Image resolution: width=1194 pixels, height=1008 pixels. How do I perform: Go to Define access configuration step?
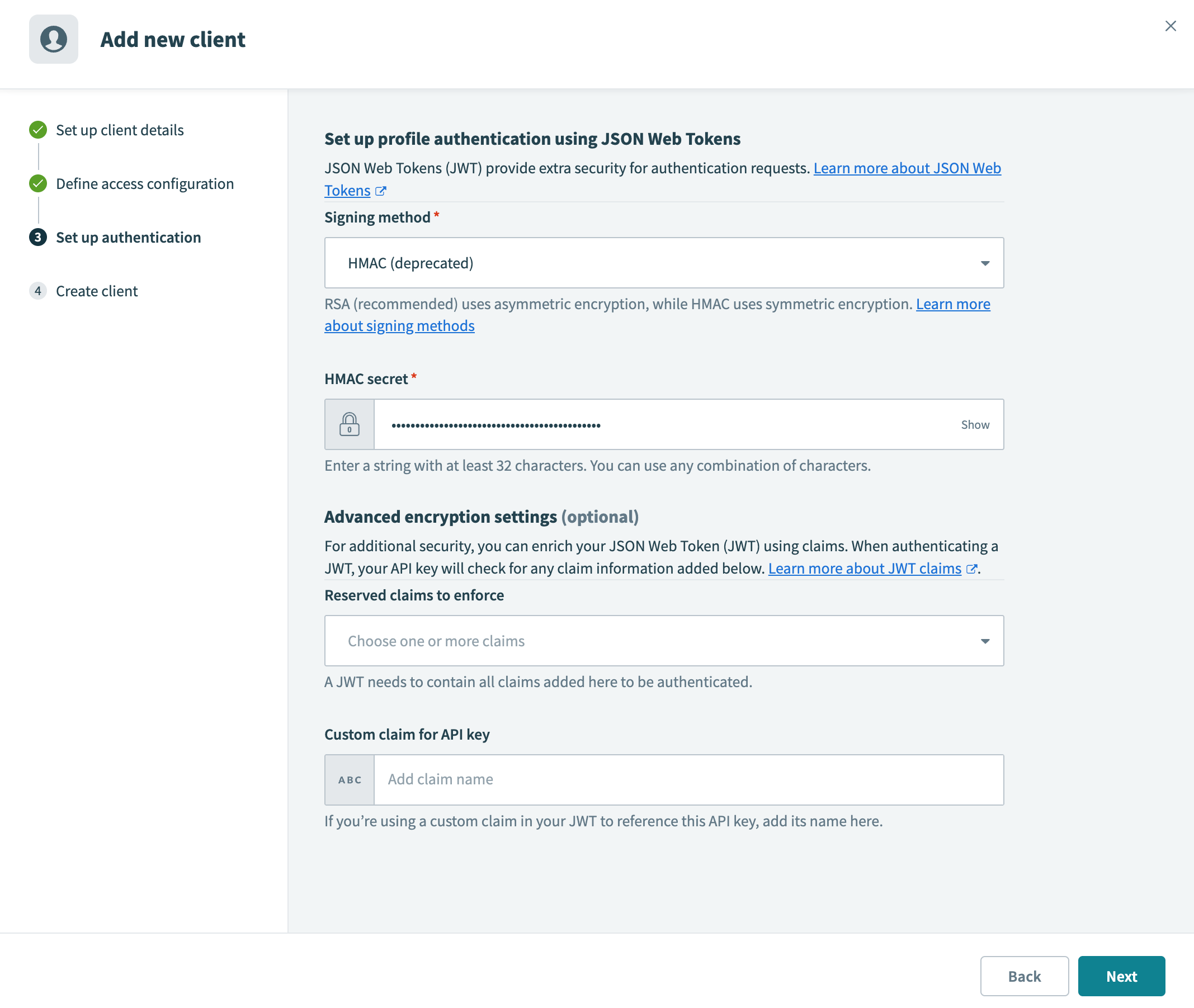point(145,184)
